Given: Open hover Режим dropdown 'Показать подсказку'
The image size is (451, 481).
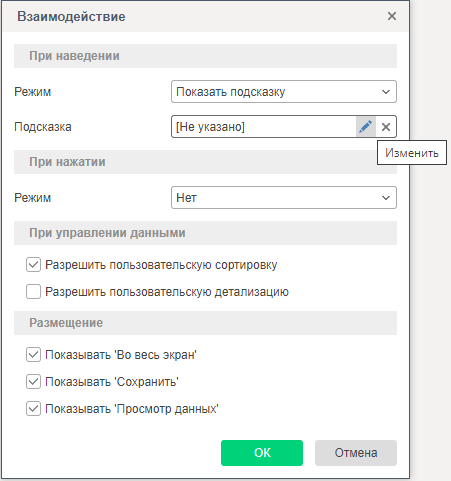Looking at the screenshot, I should [284, 91].
